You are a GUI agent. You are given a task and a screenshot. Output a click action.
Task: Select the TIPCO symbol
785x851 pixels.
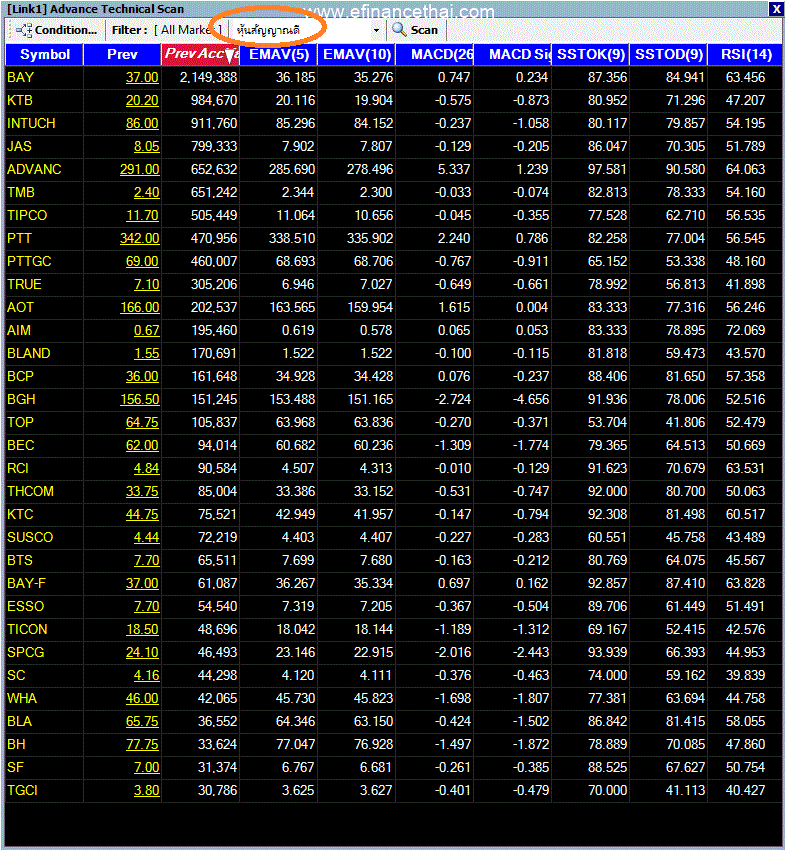[27, 215]
